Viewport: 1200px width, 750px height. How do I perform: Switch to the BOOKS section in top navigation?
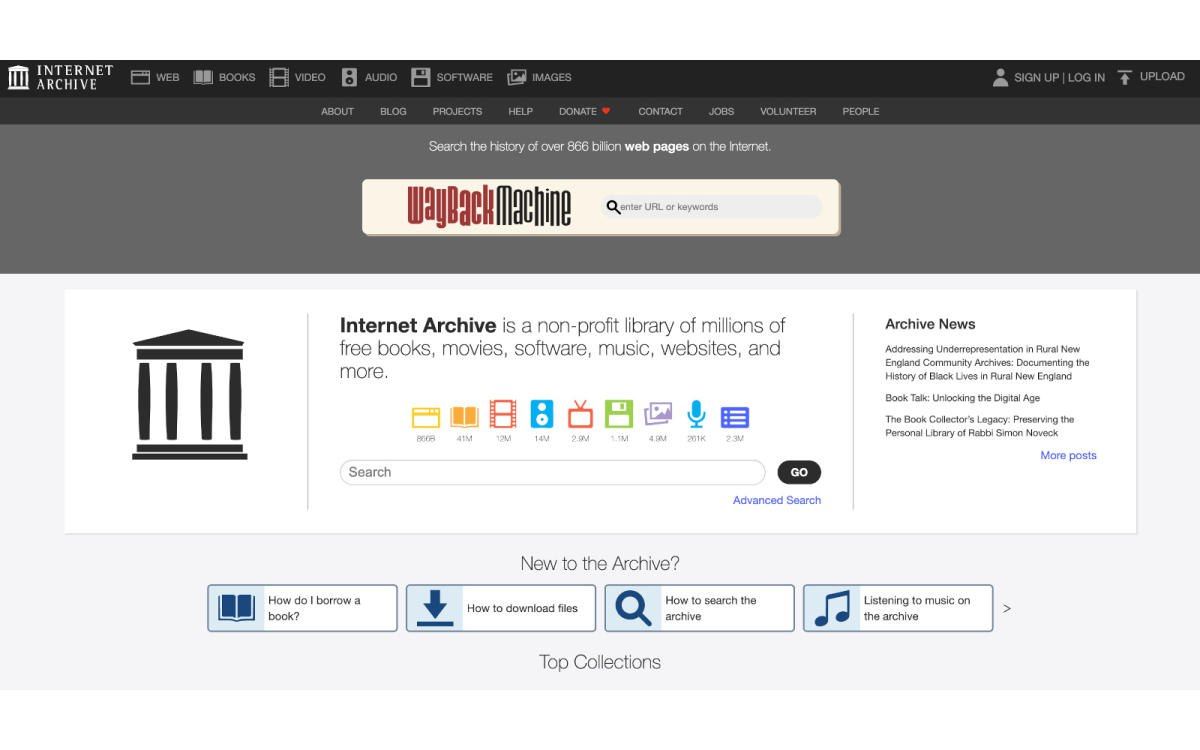click(x=228, y=76)
